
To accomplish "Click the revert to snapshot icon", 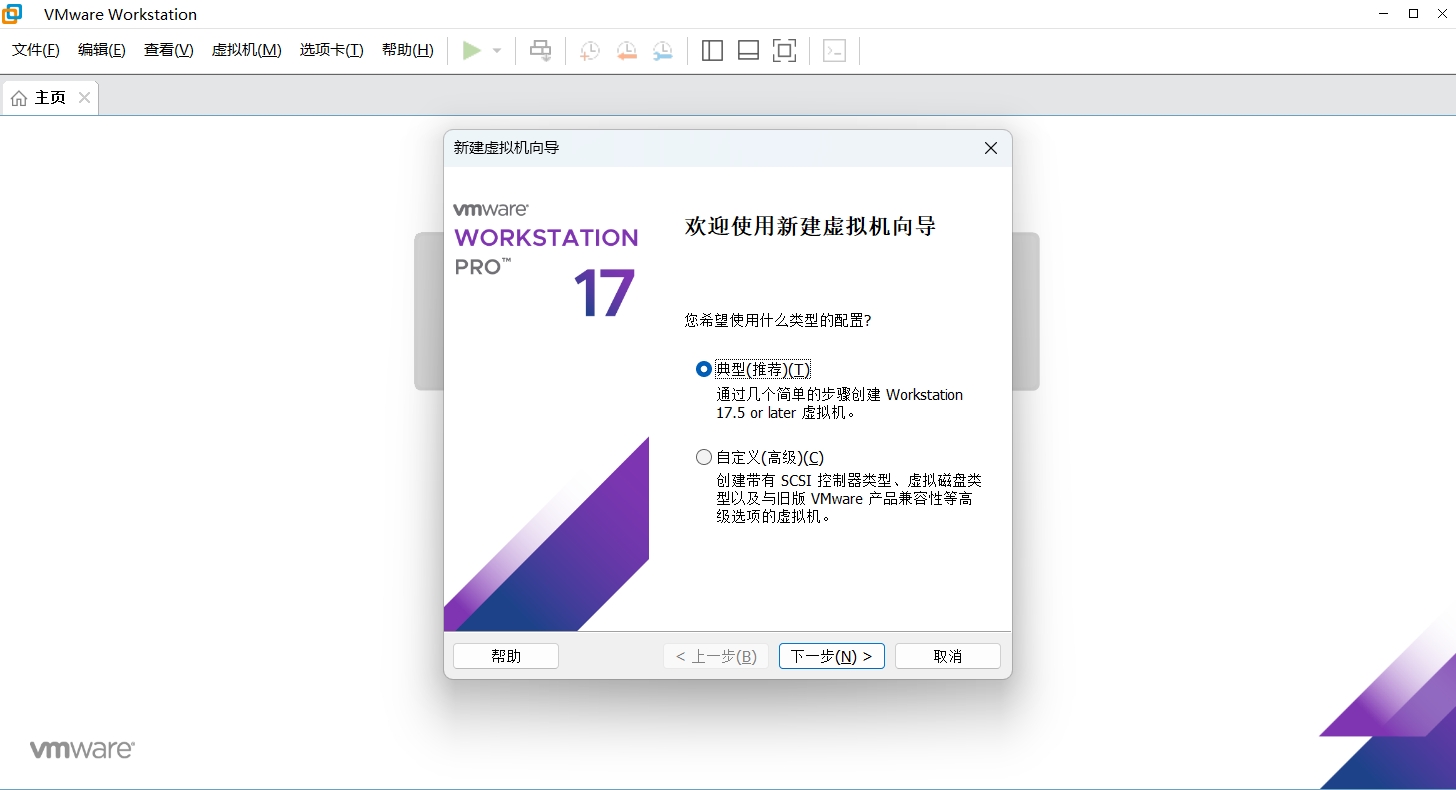I will click(627, 51).
